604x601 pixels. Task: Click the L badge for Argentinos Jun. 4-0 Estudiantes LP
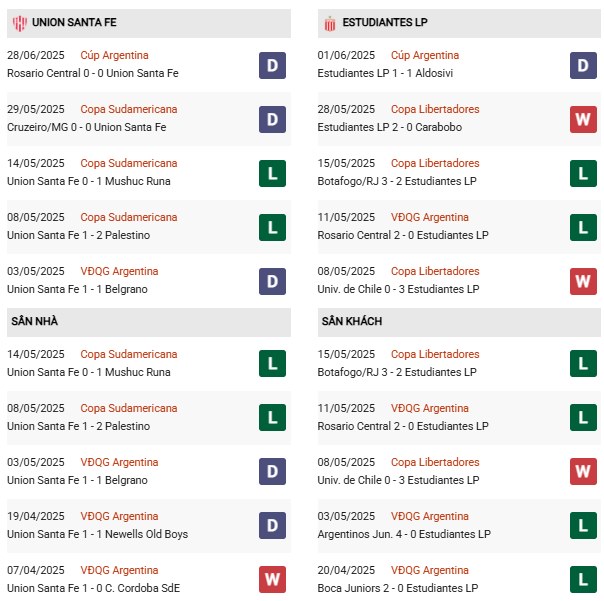(583, 527)
